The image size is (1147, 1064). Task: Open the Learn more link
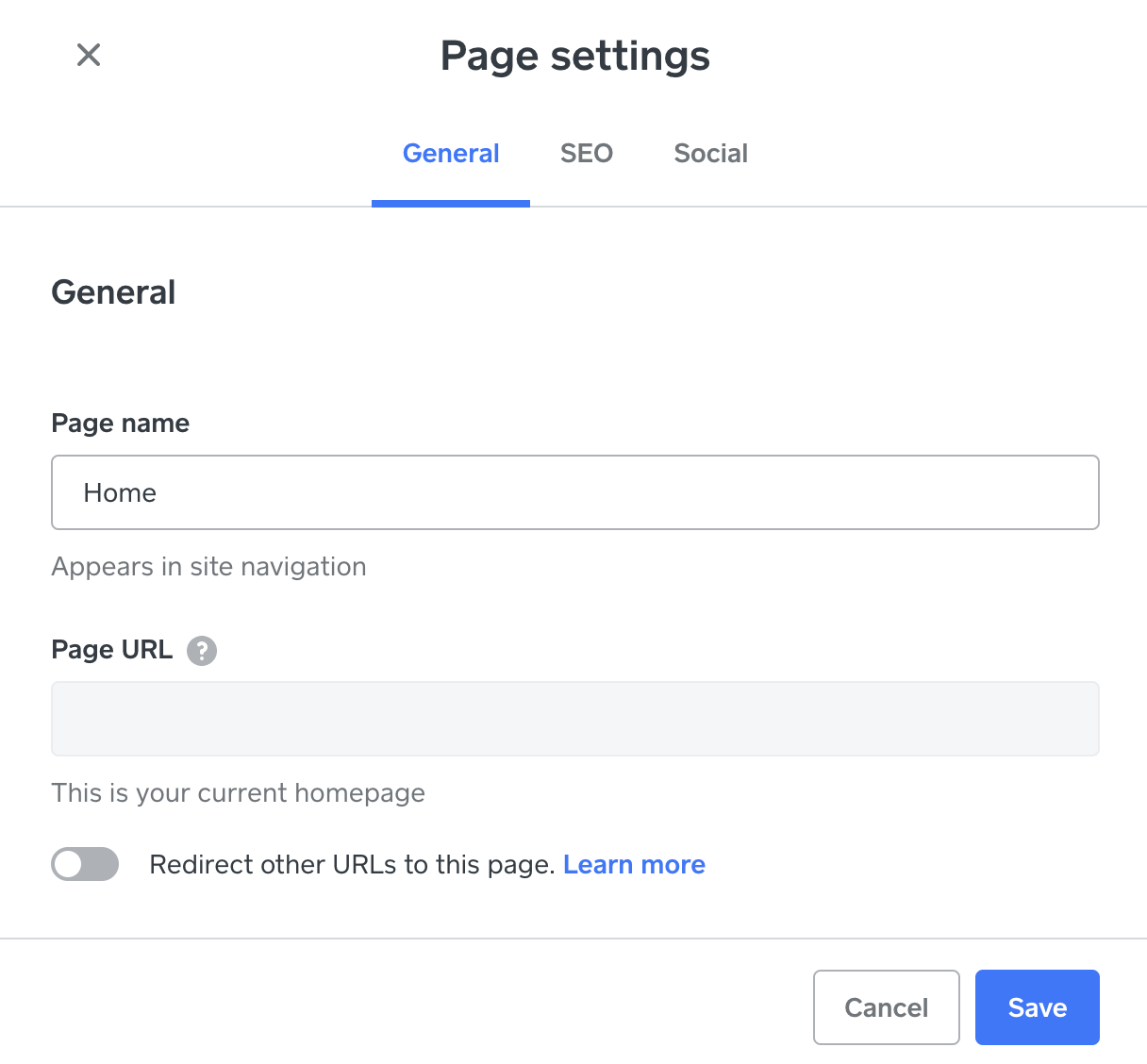[634, 865]
